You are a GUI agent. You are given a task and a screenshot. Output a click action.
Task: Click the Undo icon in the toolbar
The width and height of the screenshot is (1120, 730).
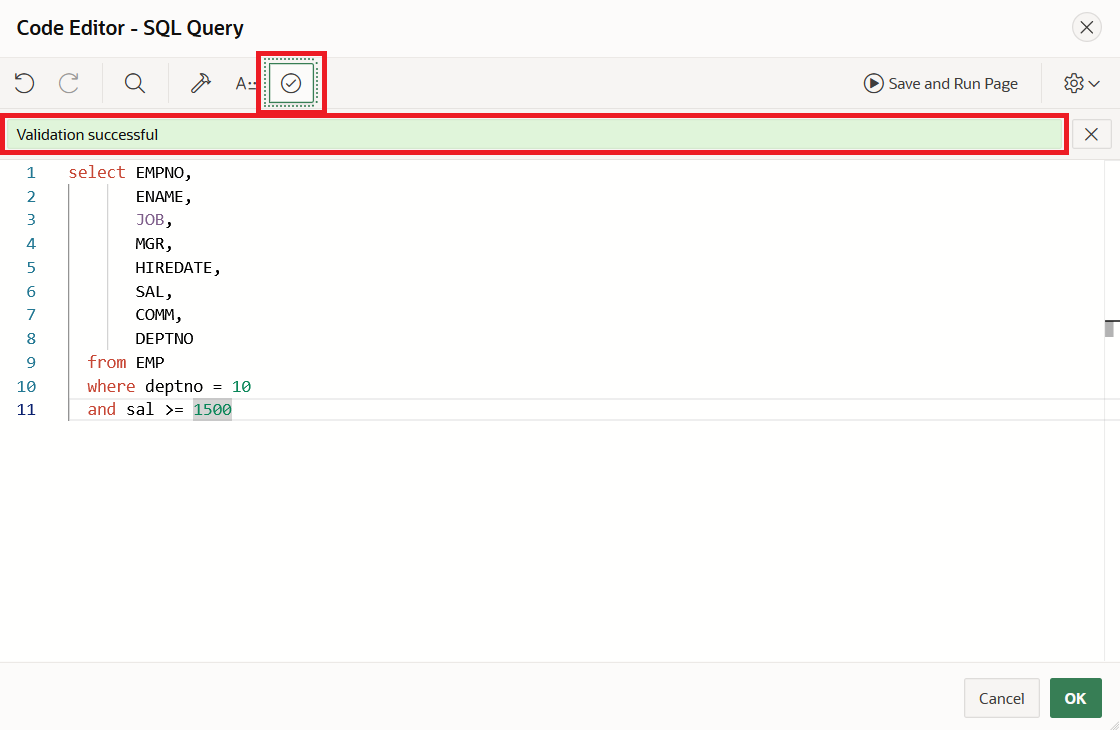pos(23,83)
